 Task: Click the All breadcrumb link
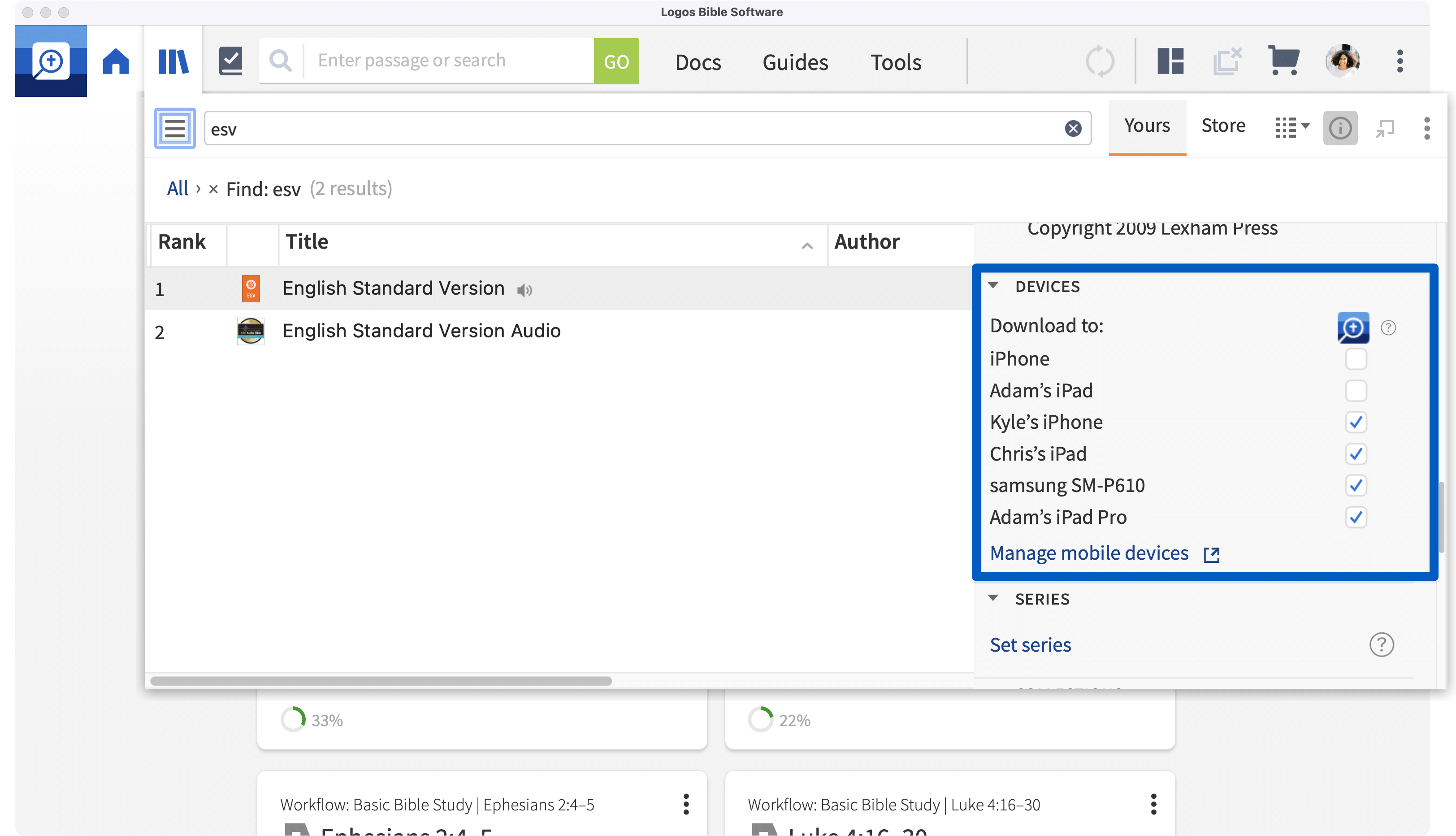click(x=178, y=188)
